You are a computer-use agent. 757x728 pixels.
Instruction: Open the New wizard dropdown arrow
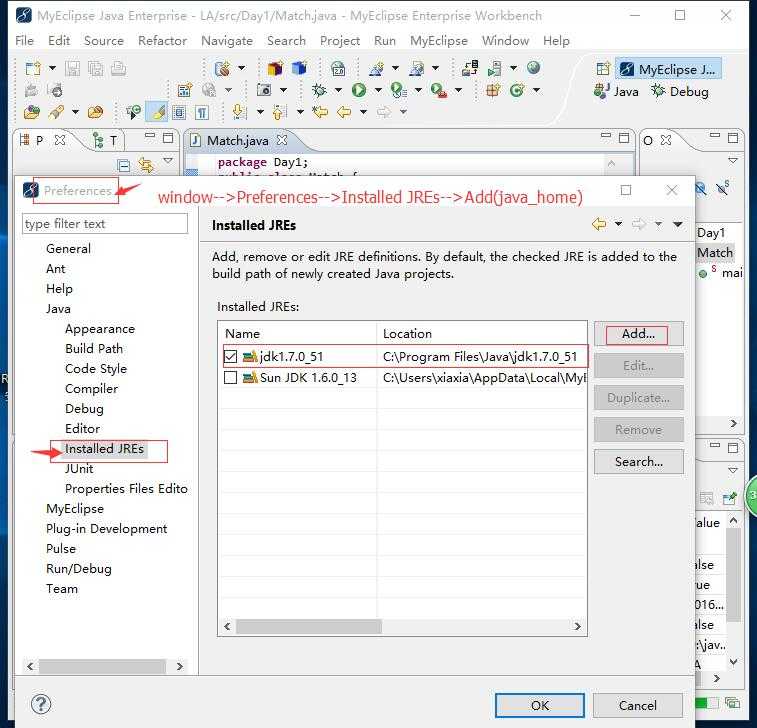[52, 68]
